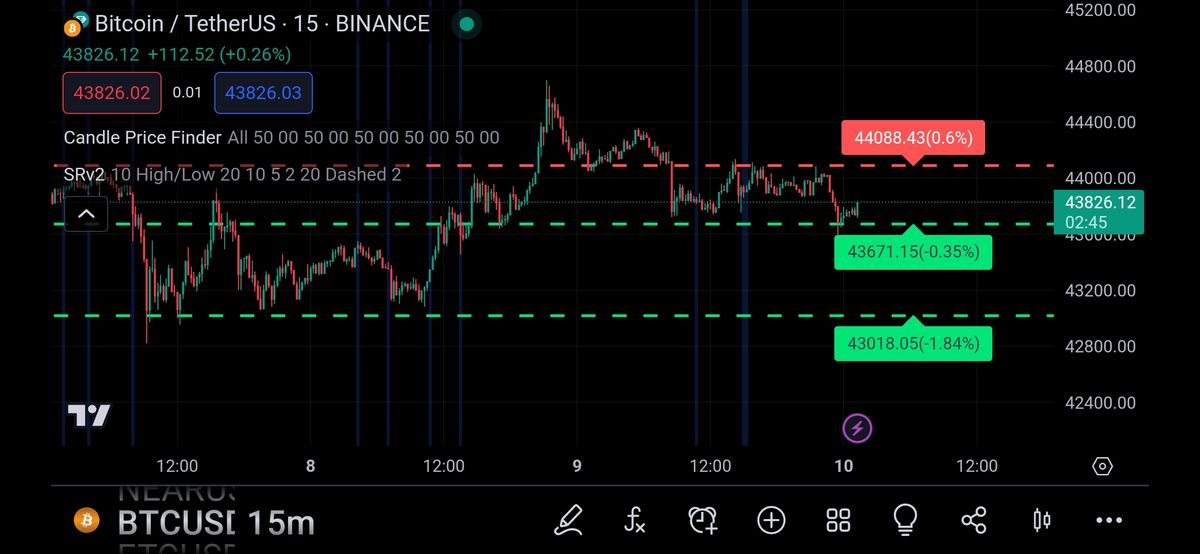Open the 15m interval selector
Screen dimensions: 1200x554
[281, 522]
